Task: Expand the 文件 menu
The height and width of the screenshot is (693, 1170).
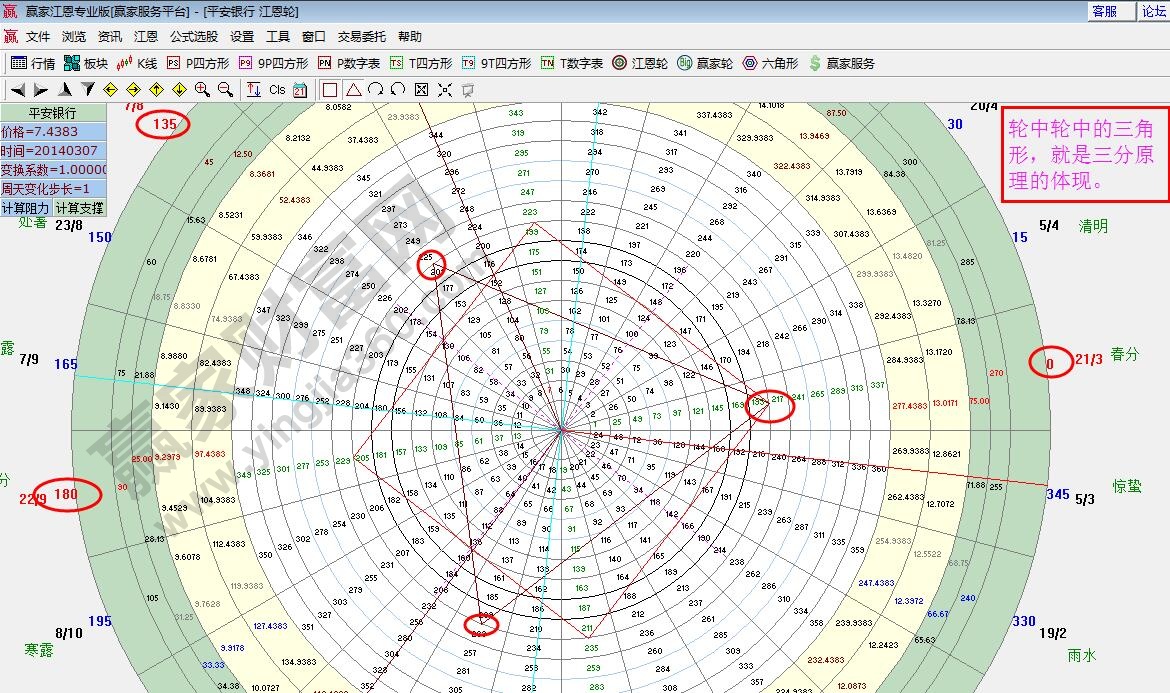Action: [x=38, y=36]
